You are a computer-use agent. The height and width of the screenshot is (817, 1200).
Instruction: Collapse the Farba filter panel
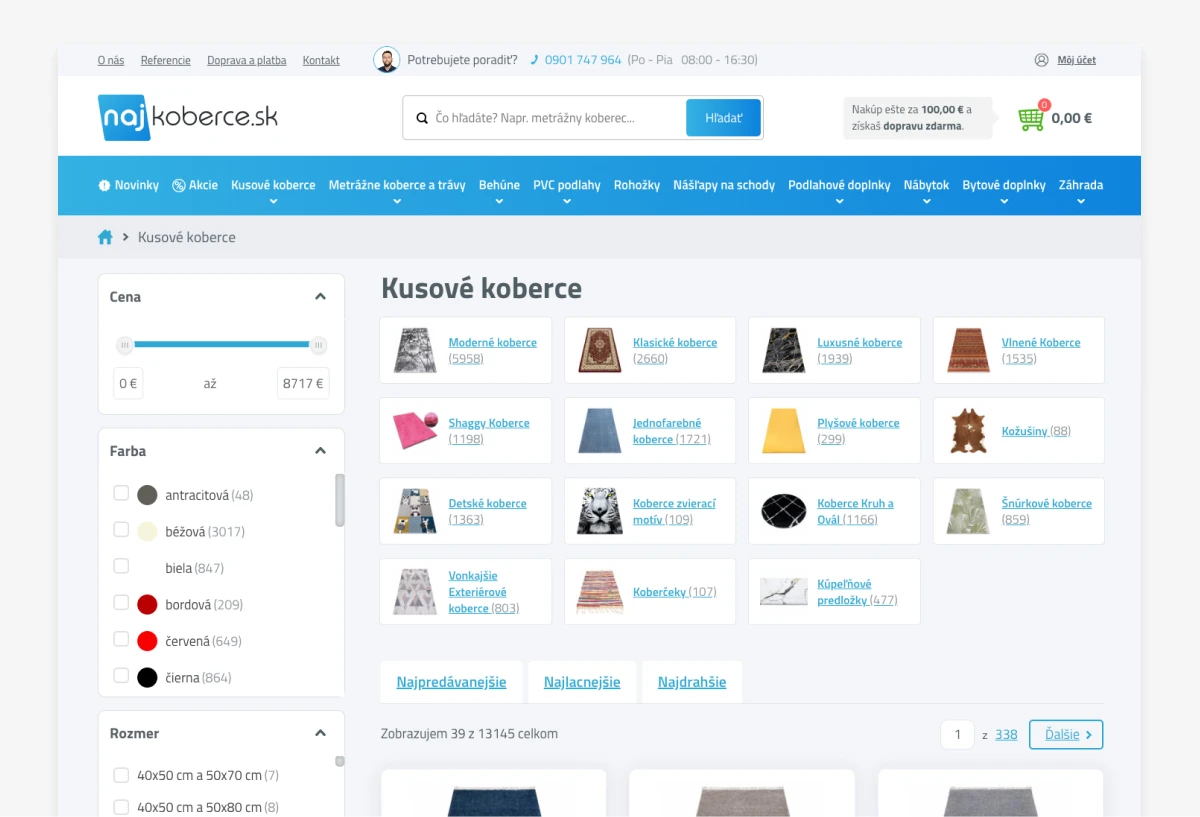pos(320,451)
